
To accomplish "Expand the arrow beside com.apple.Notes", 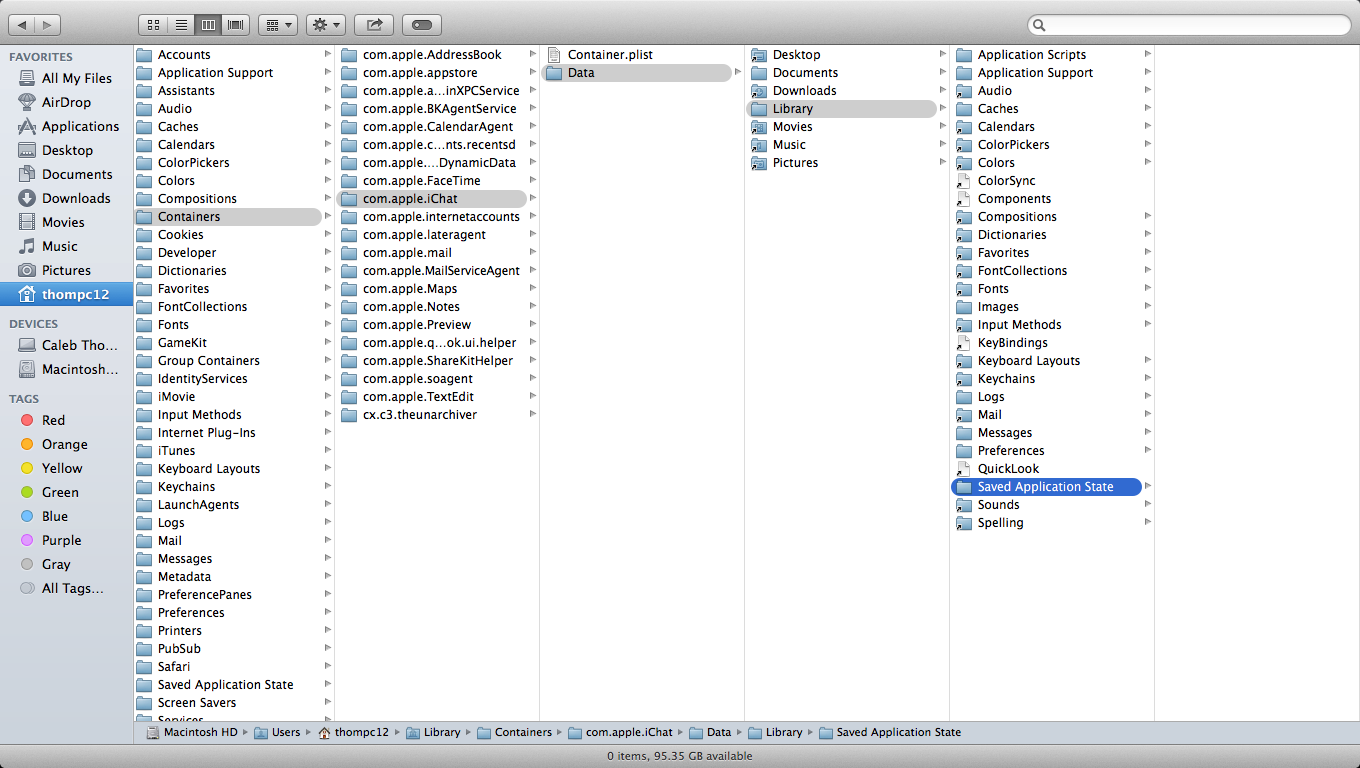I will (x=532, y=307).
